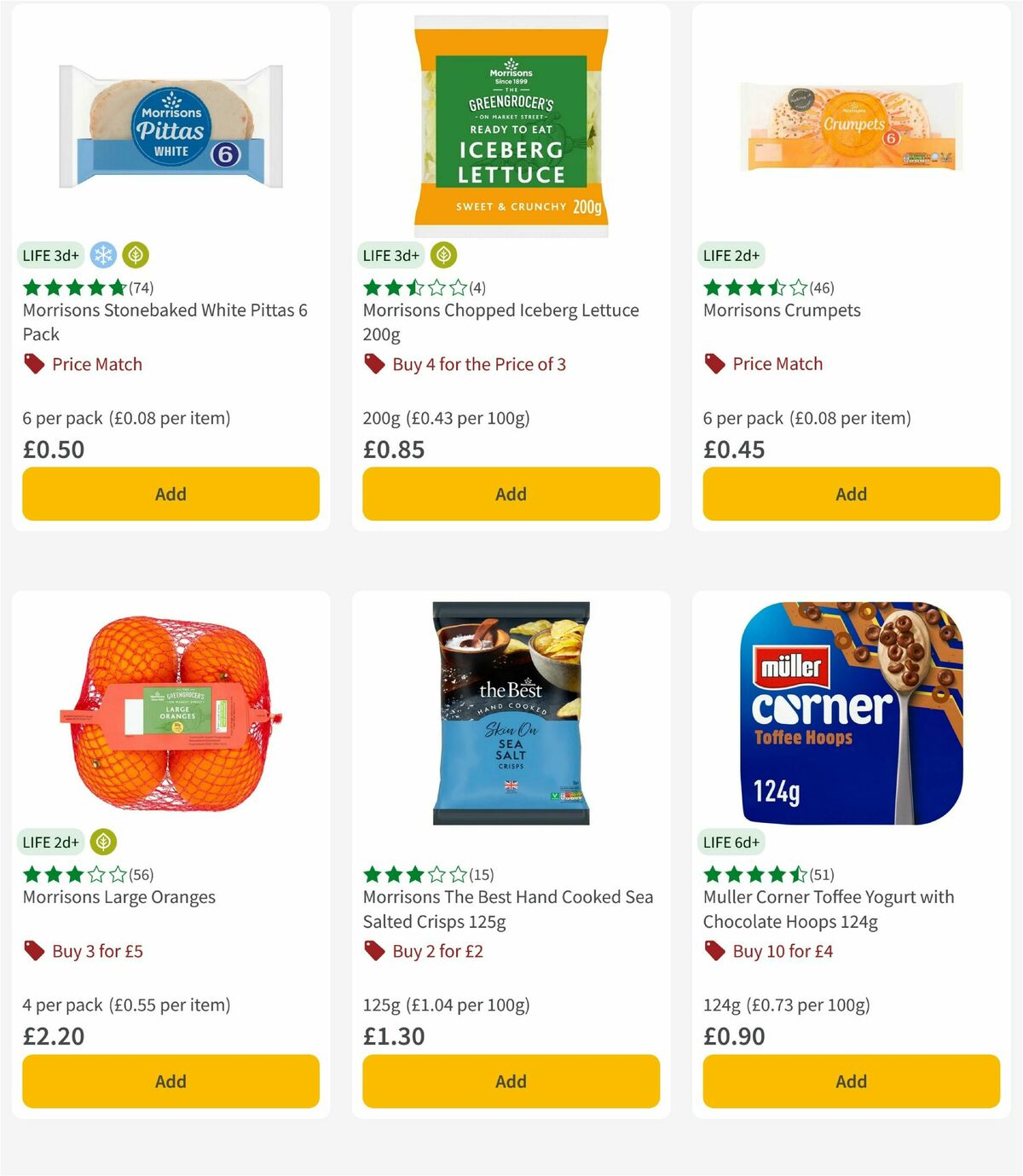Click the leaf icon on Iceberg Lettuce card
Image resolution: width=1023 pixels, height=1176 pixels.
point(442,254)
